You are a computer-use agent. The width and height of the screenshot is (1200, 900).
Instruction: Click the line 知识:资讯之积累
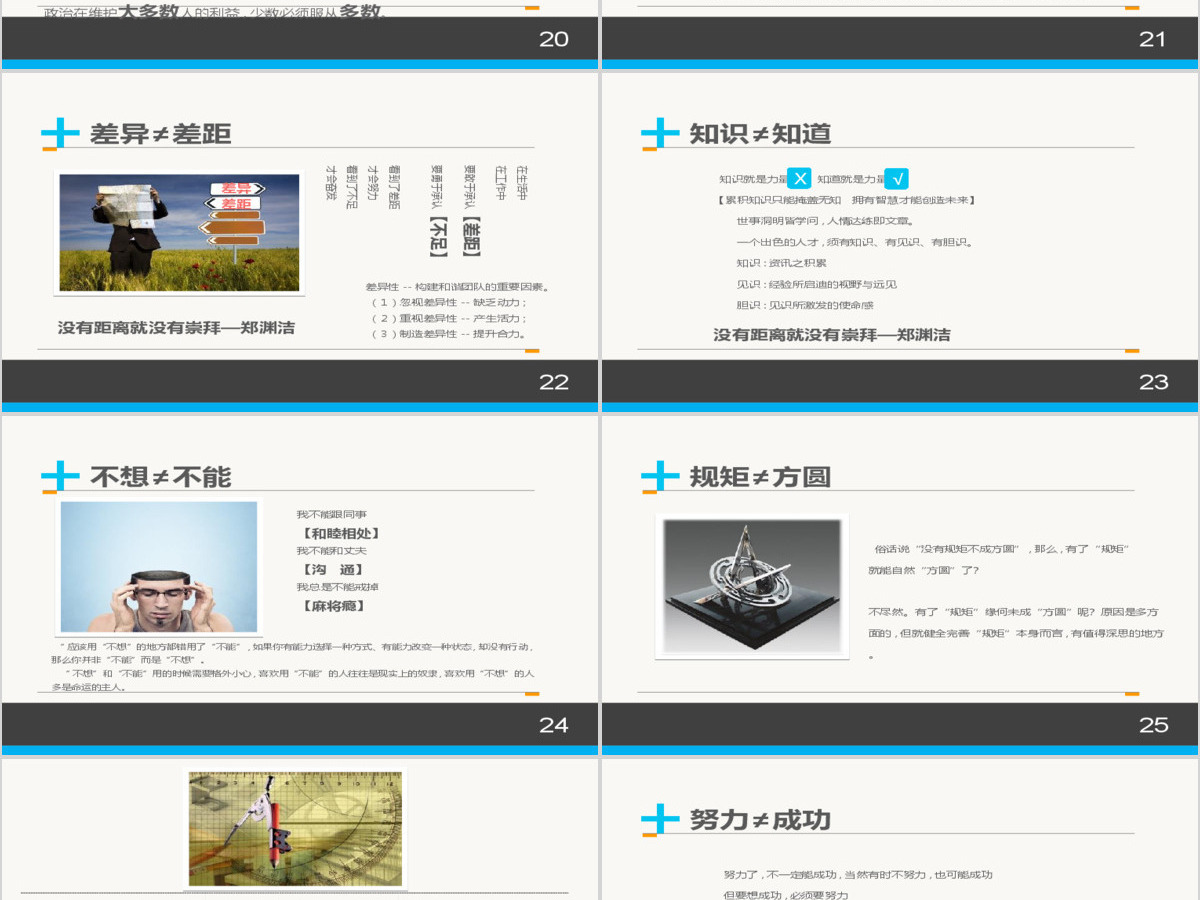click(x=781, y=263)
